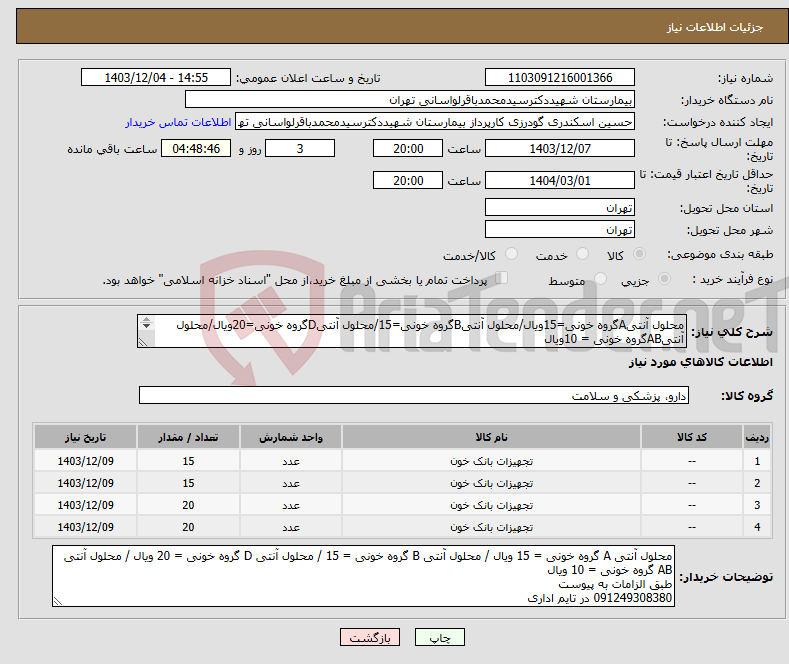Screen dimensions: 789x664
Task: Click quantity 15 in row 1
Action: pyautogui.click(x=188, y=461)
